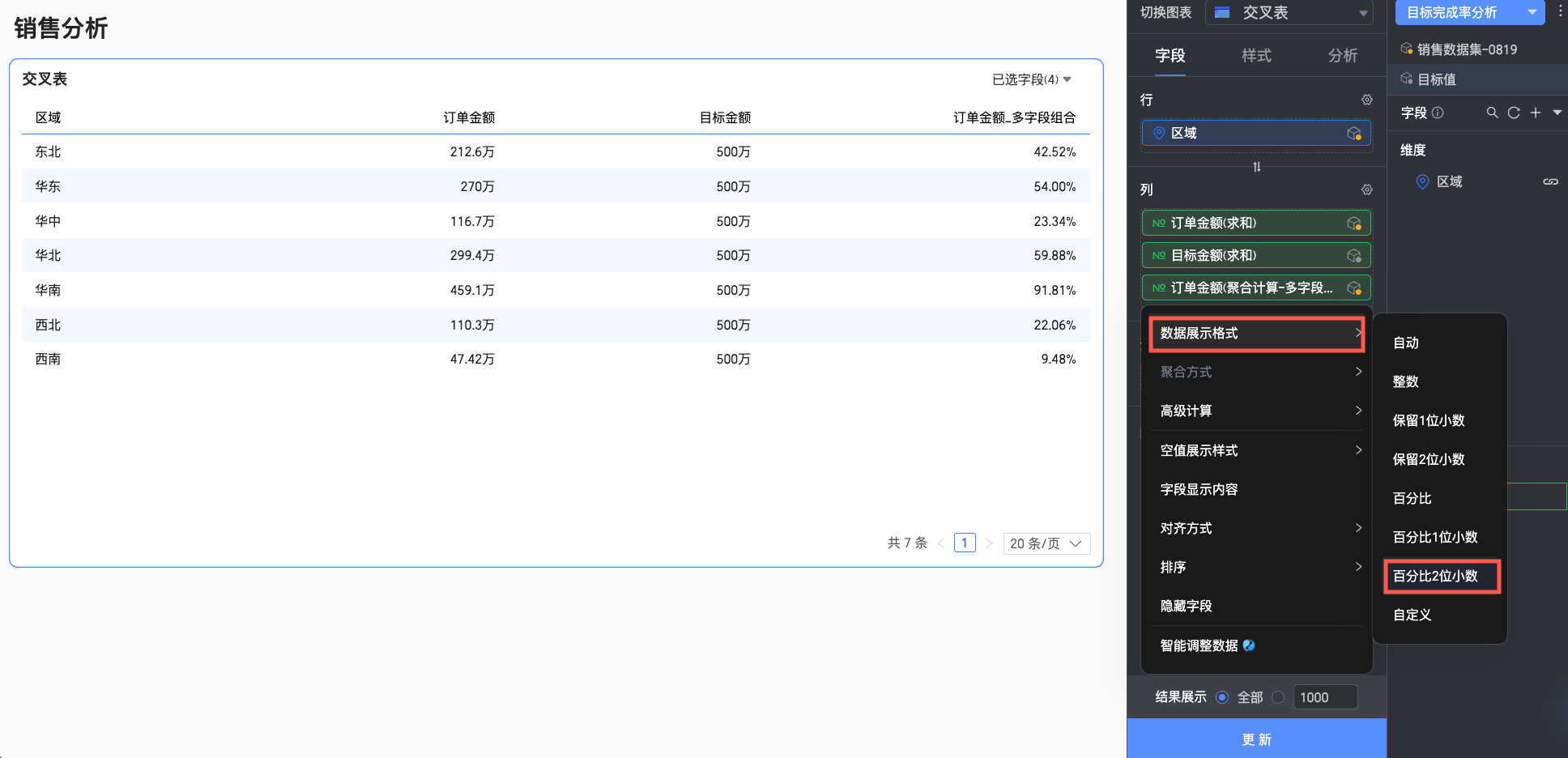Open settings gear for 列 section
This screenshot has height=758, width=1568.
[x=1366, y=189]
